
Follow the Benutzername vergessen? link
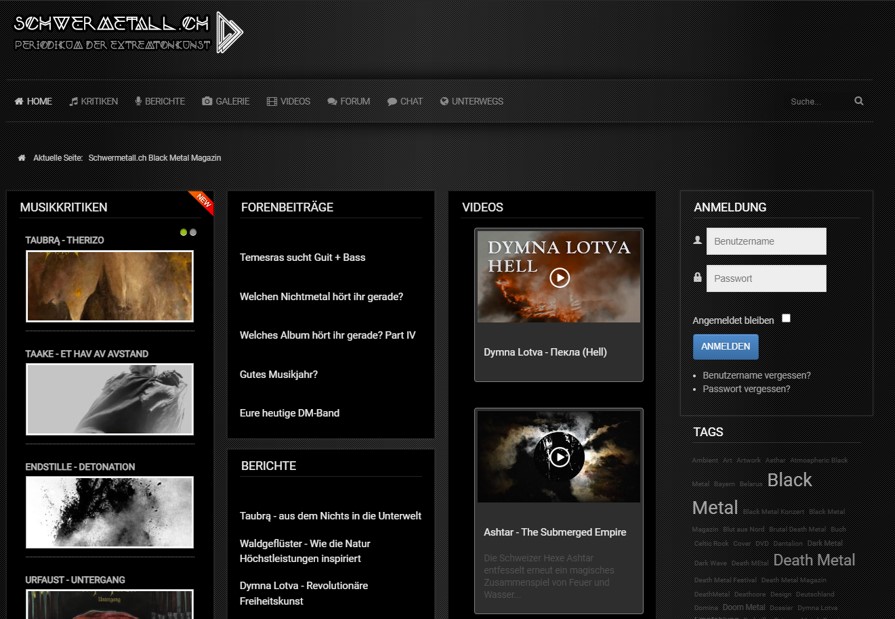point(757,375)
